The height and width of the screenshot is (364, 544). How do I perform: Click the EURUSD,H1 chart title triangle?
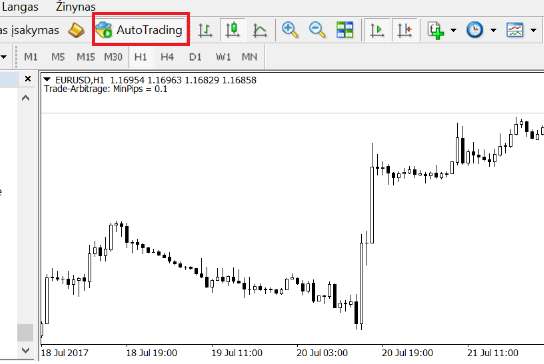(47, 80)
